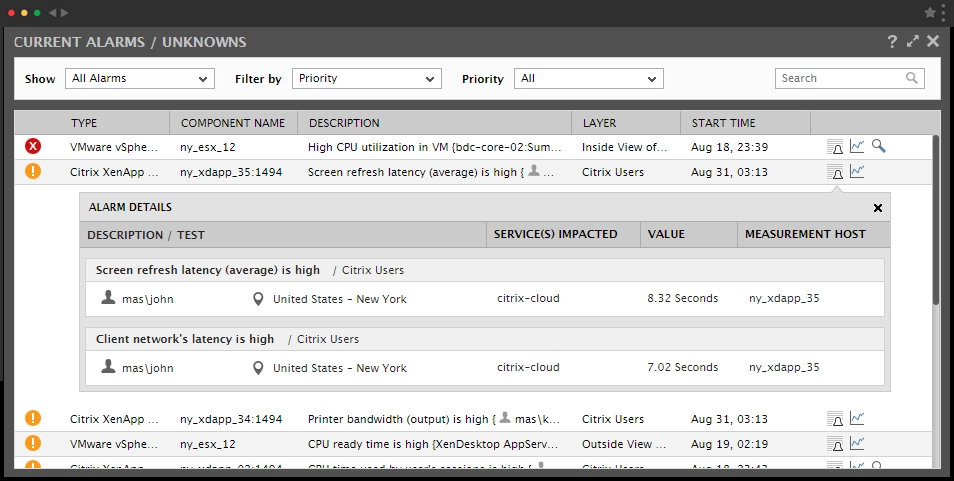Screen dimensions: 954x481
Task: Click citrix-cloud service in Screen refresh row
Action: (528, 299)
